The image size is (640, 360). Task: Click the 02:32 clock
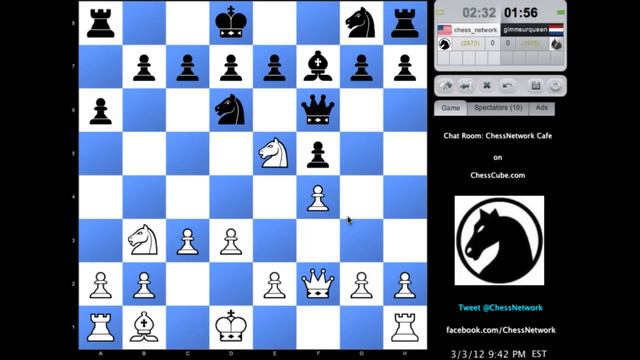click(x=479, y=13)
